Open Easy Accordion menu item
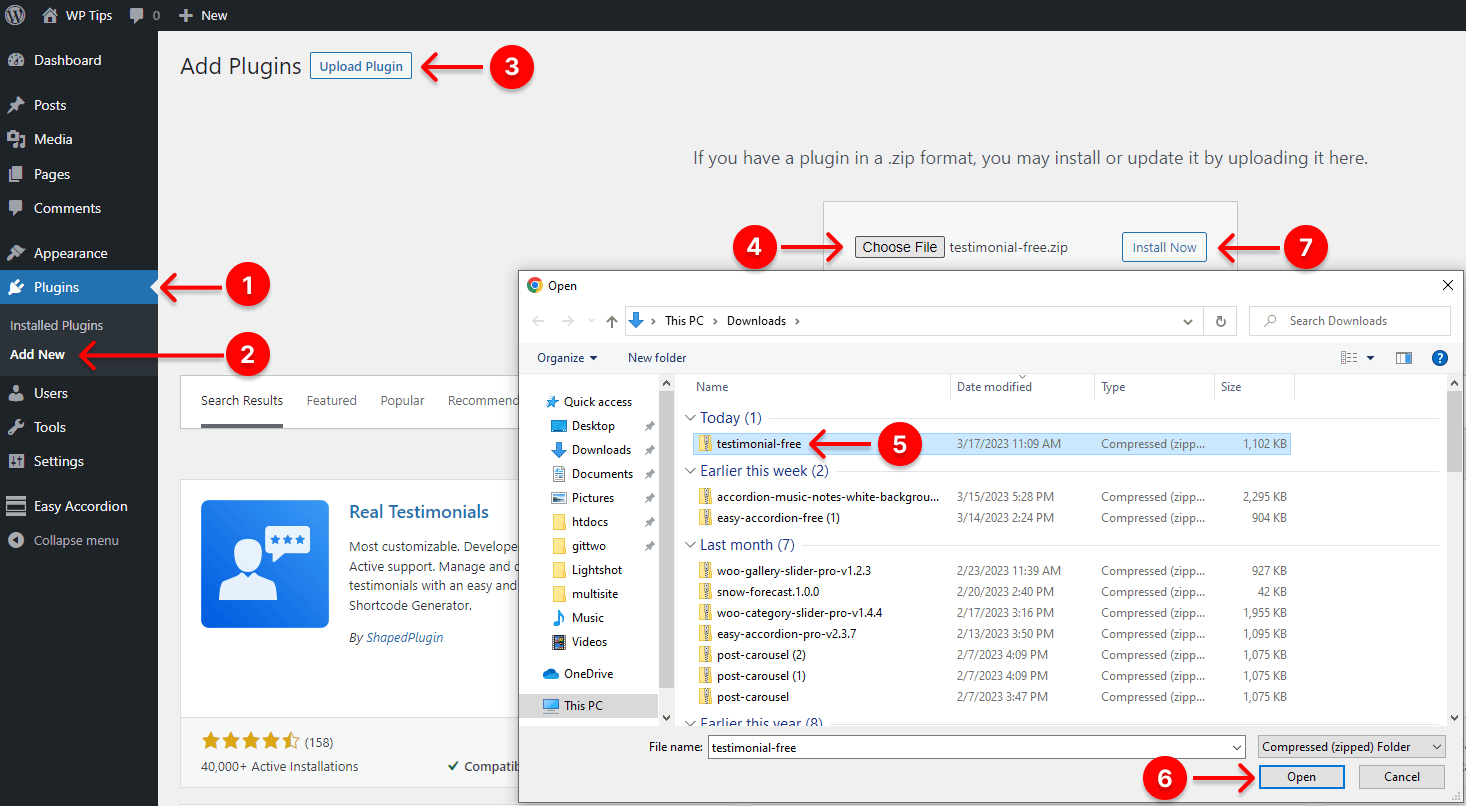 point(79,506)
